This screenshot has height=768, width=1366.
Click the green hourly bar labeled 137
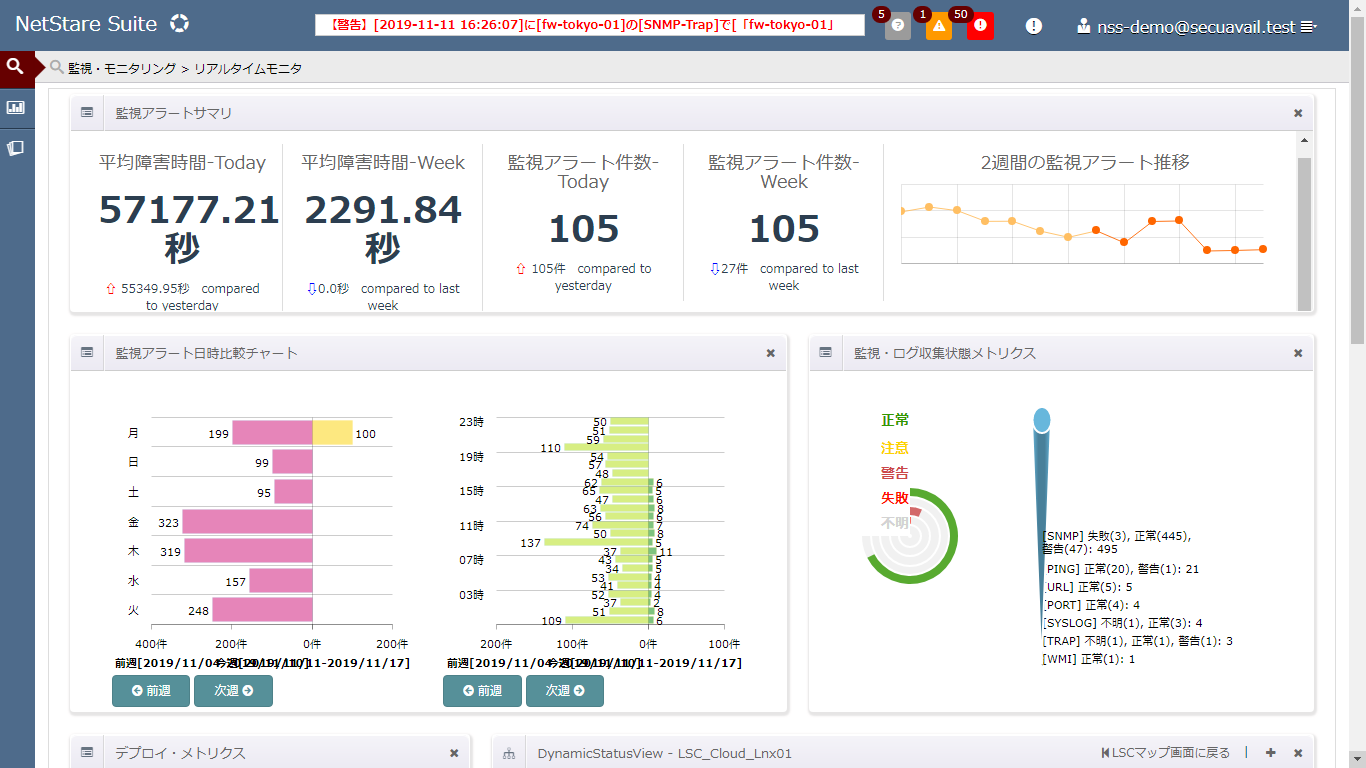[x=596, y=543]
